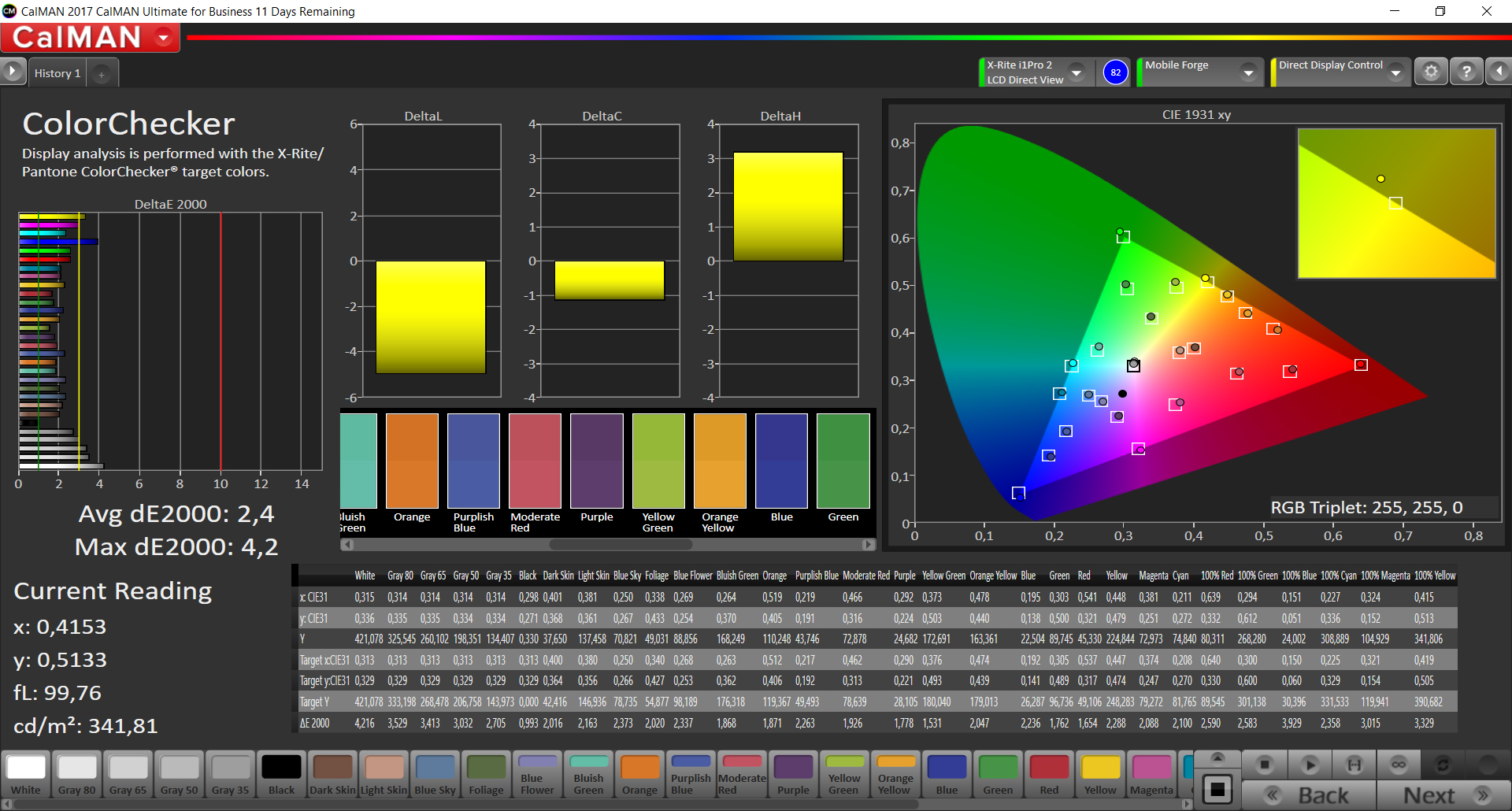Collapse right side panel arrow button
This screenshot has width=1512, height=811.
tap(1499, 72)
